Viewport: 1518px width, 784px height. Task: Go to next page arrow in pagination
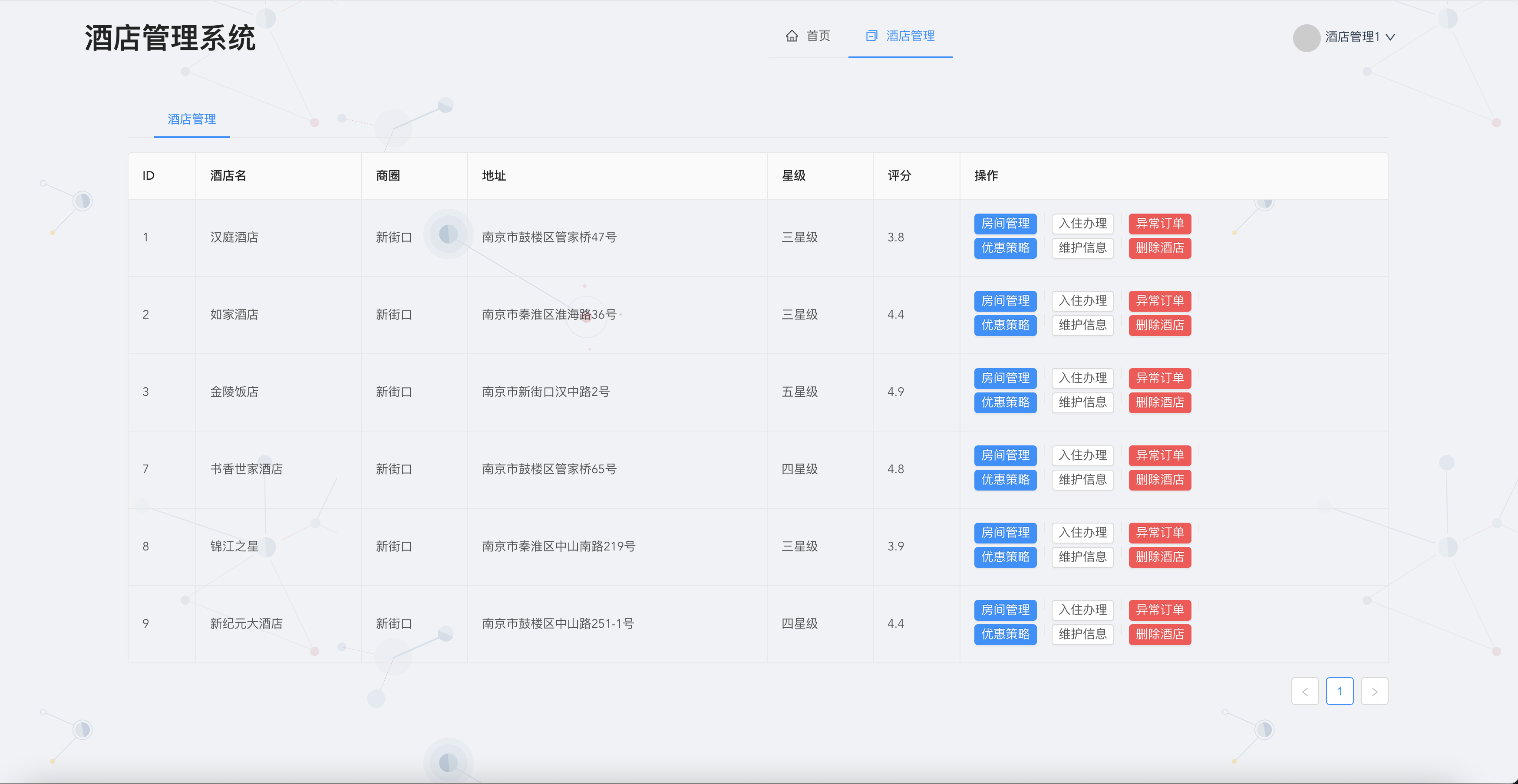pos(1374,692)
